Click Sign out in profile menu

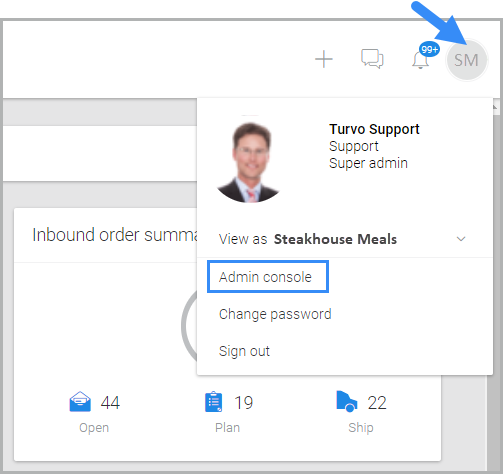tap(244, 351)
